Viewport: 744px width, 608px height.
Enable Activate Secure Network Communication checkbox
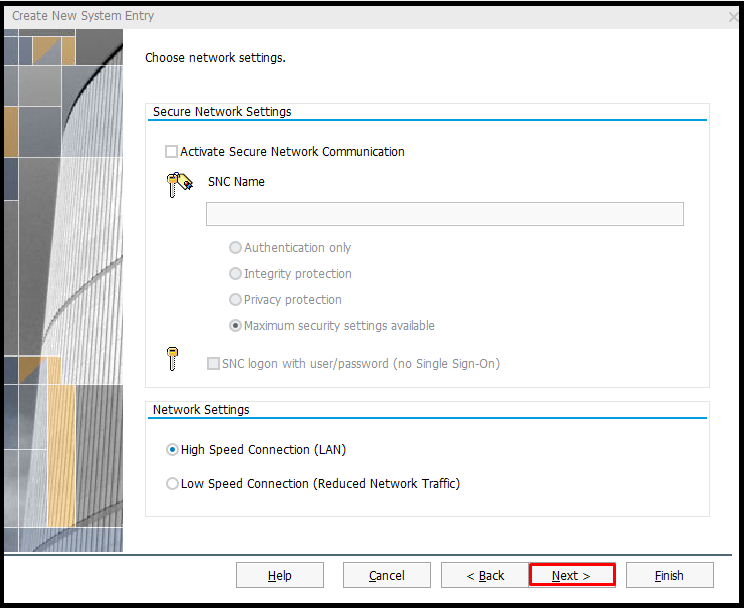point(172,152)
